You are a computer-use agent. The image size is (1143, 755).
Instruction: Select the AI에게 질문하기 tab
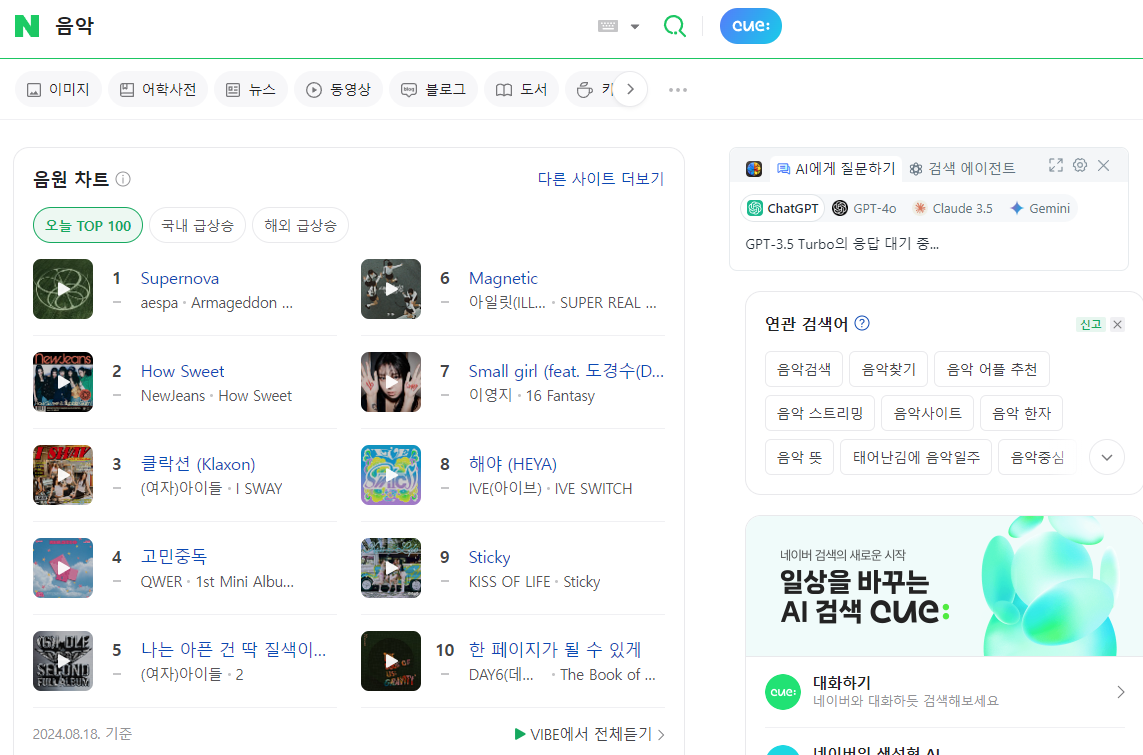[835, 169]
